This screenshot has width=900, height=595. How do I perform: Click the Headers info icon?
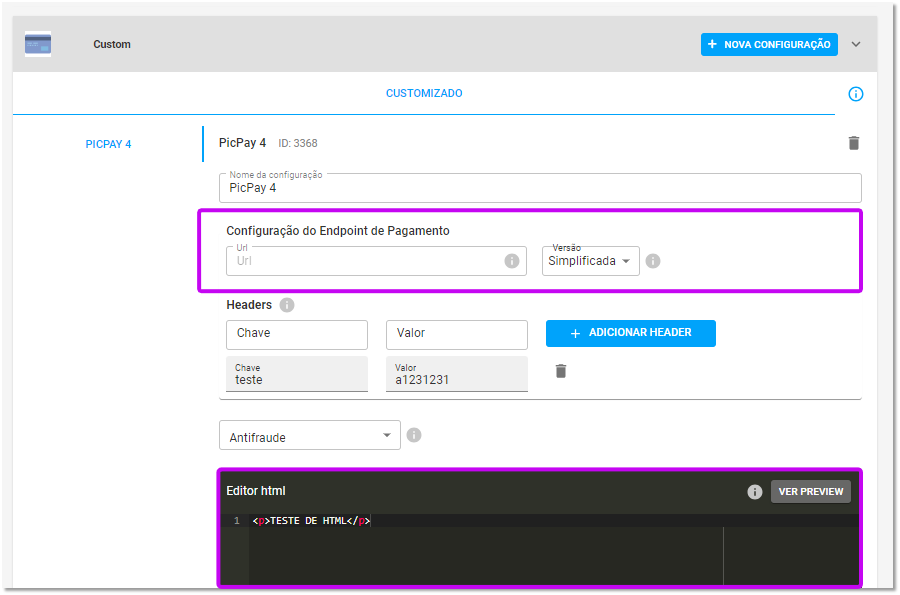287,305
